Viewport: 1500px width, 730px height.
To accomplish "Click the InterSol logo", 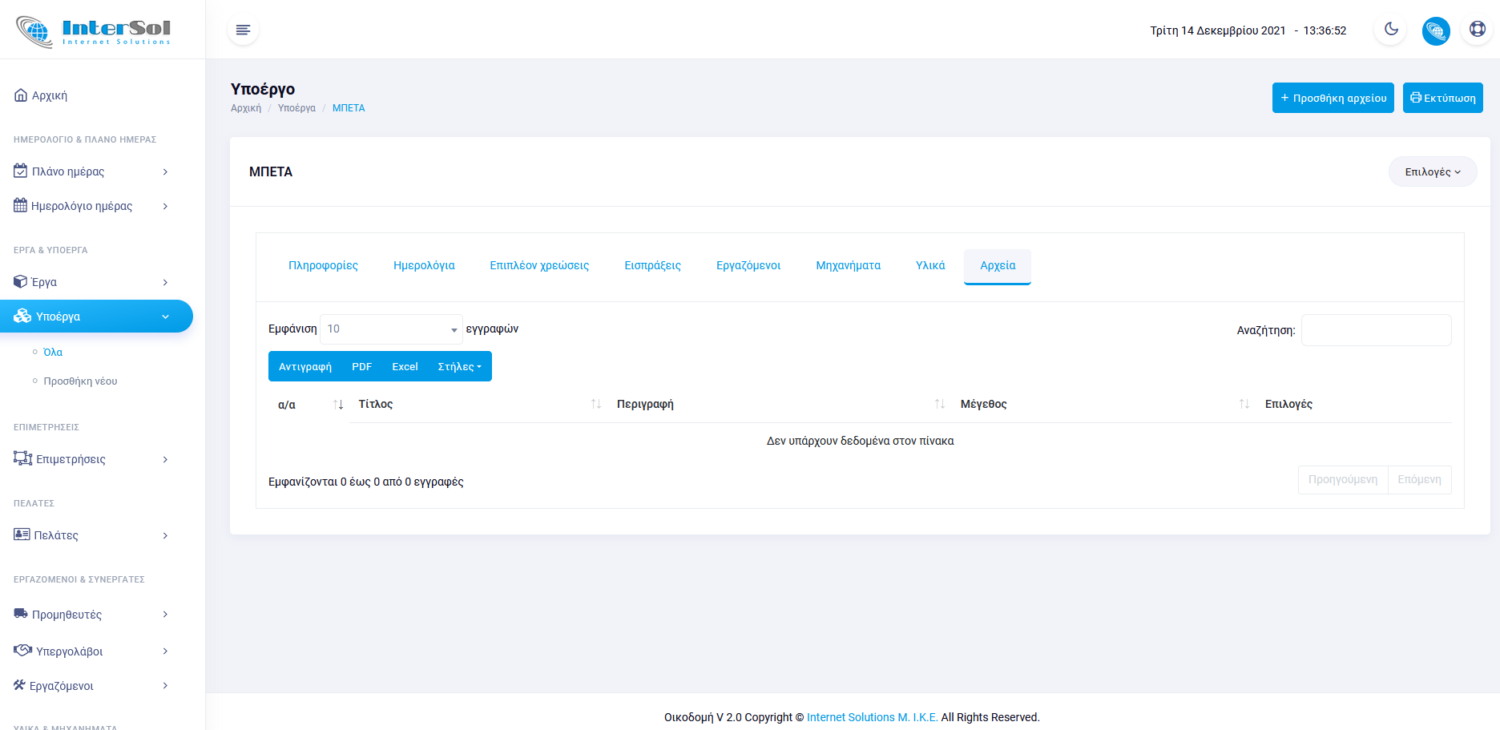I will [95, 30].
